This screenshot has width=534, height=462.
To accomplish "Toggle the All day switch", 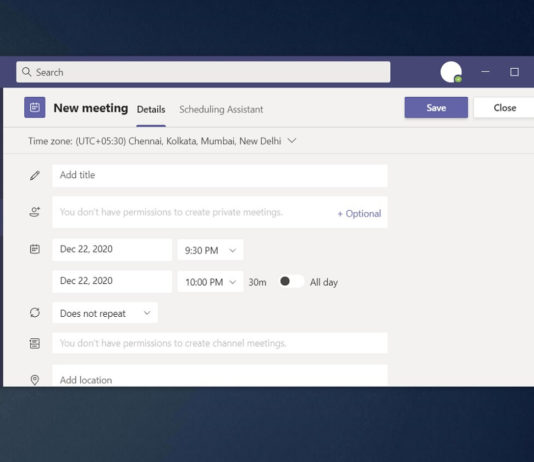I will tap(292, 281).
